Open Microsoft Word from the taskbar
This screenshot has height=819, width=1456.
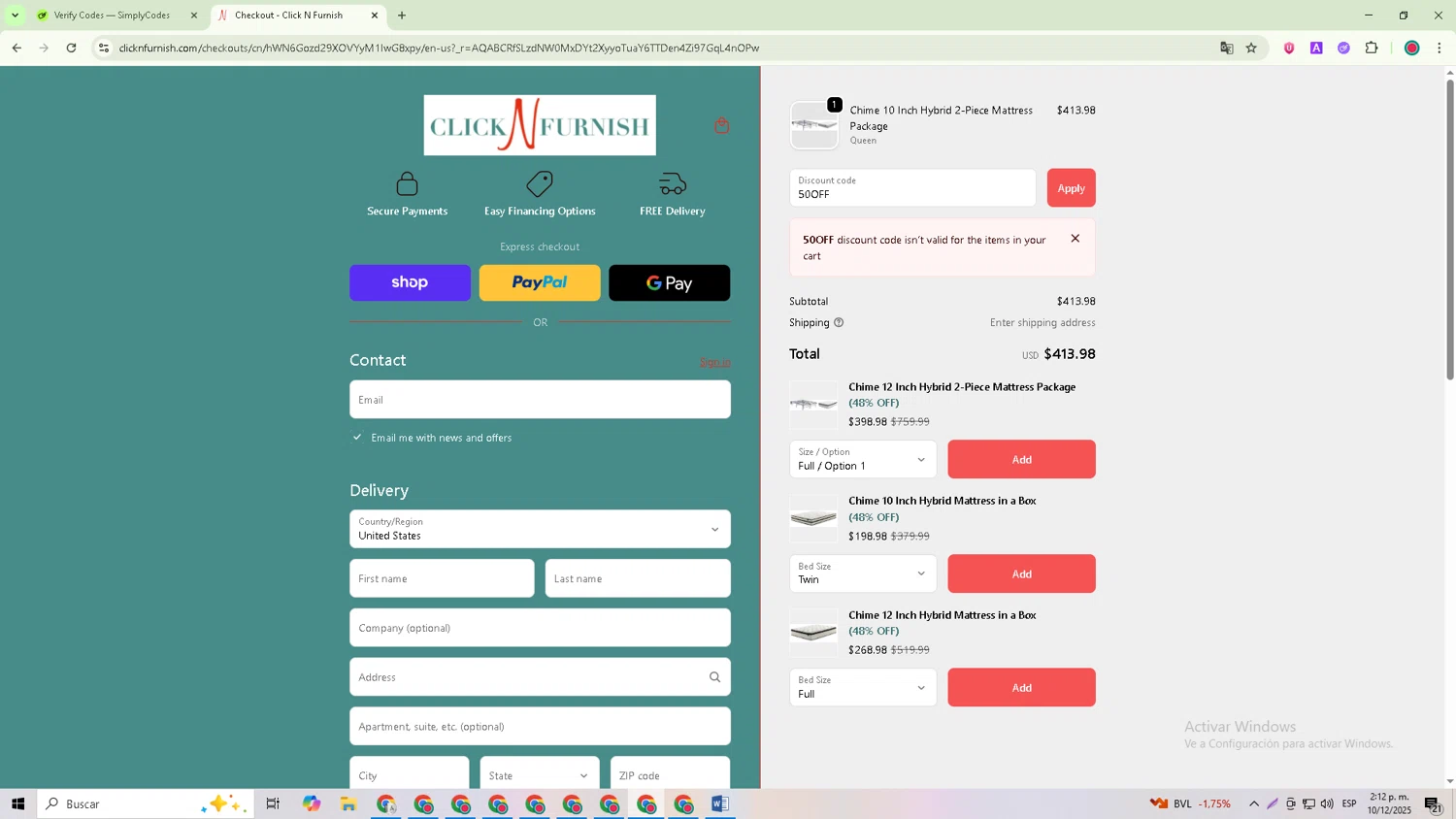pyautogui.click(x=719, y=803)
